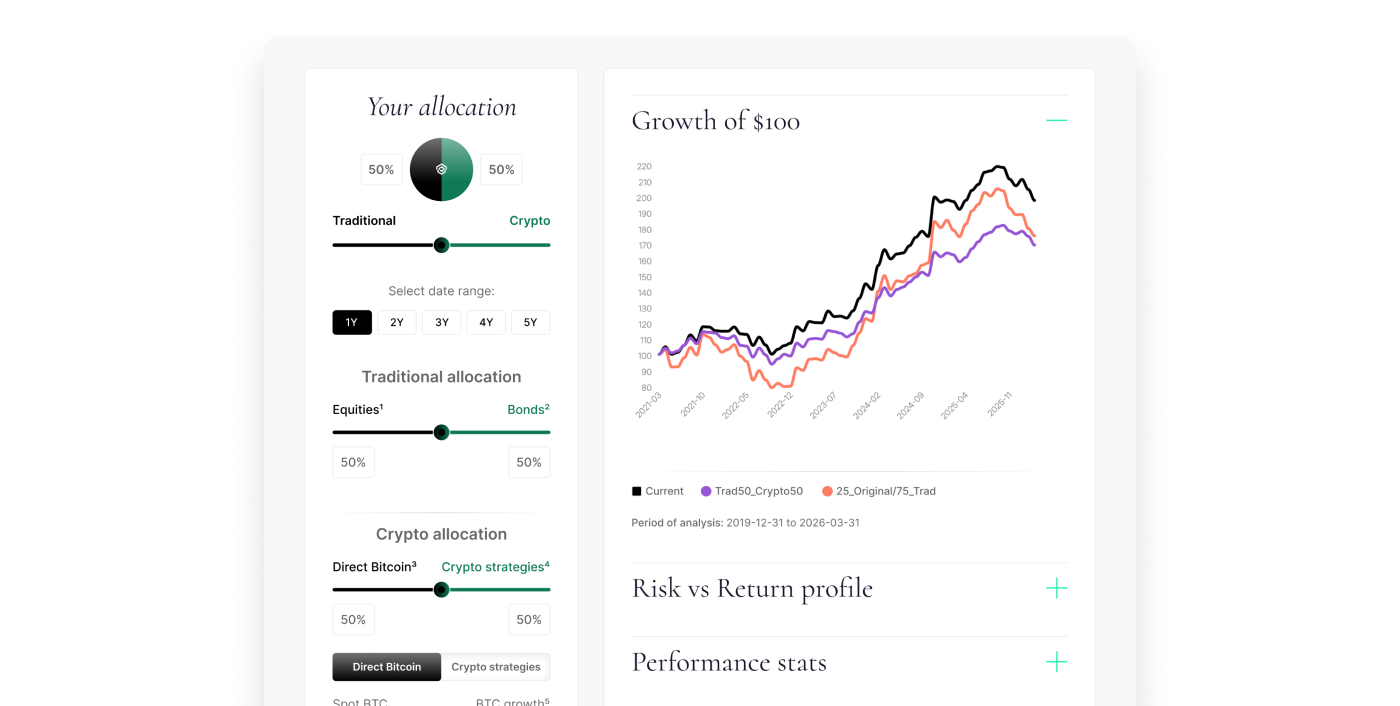Select the 2Y date range

point(397,322)
